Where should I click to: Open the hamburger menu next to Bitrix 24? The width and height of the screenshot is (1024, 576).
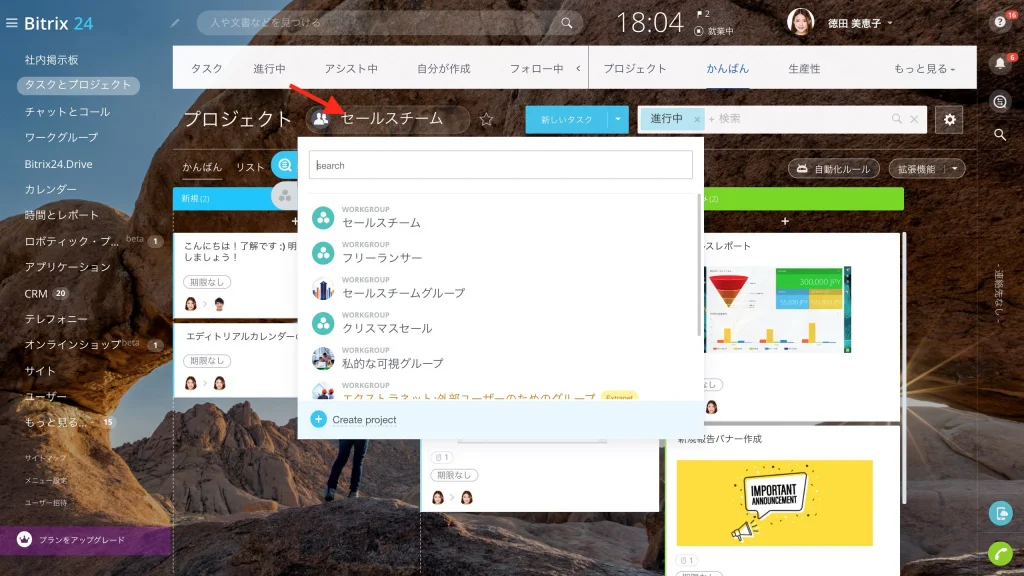click(x=12, y=23)
